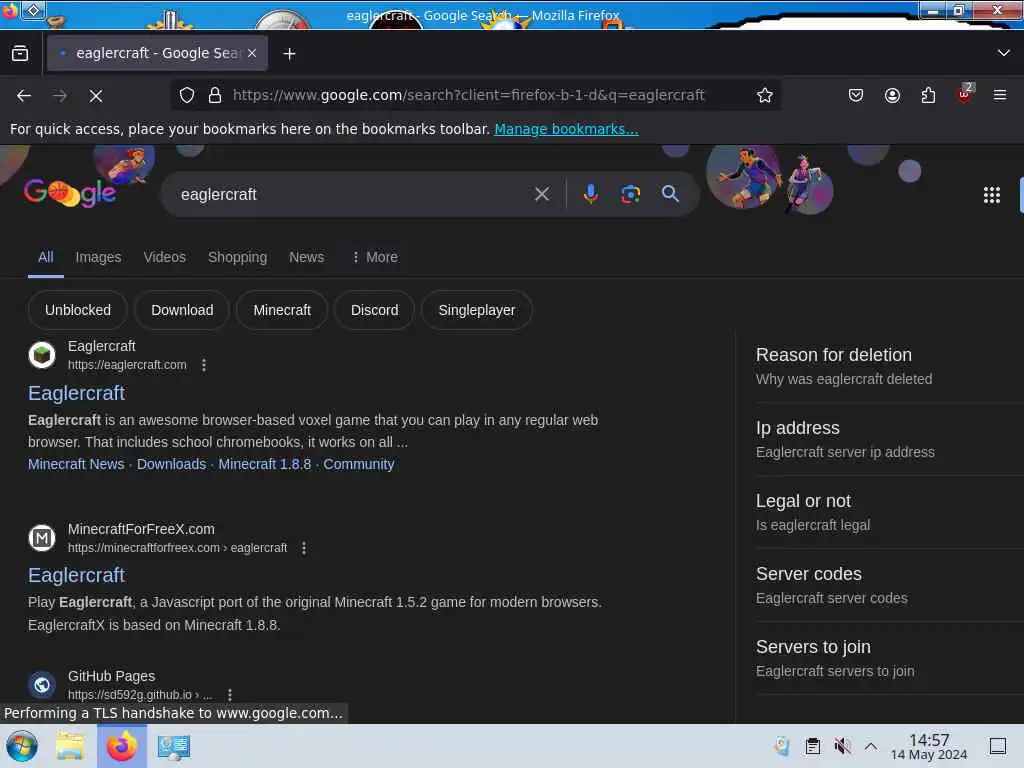Image resolution: width=1024 pixels, height=768 pixels.
Task: Switch to the Shopping tab
Action: (x=237, y=257)
